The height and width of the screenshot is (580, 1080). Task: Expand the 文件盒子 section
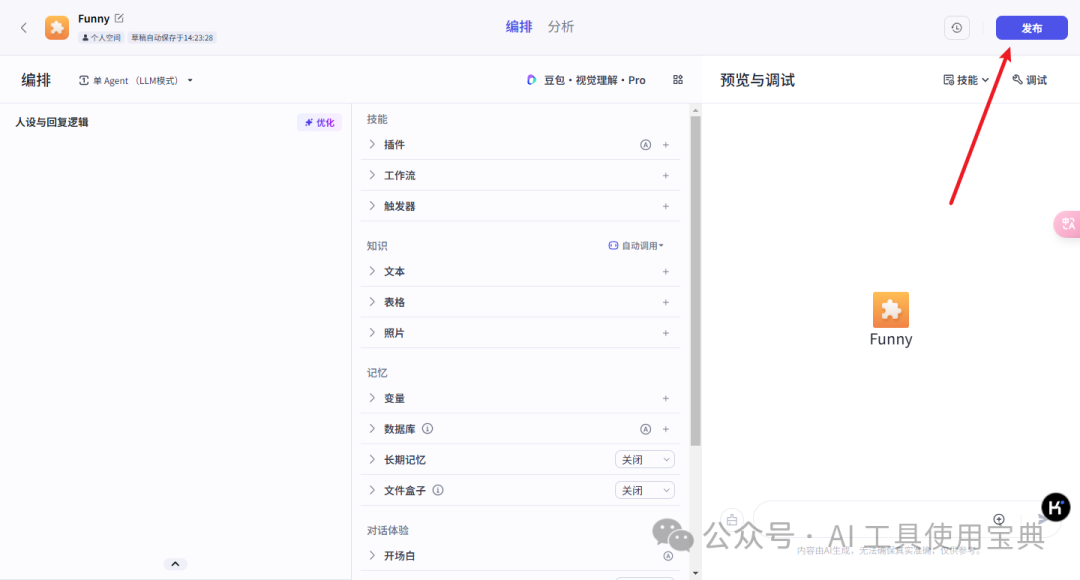[372, 490]
